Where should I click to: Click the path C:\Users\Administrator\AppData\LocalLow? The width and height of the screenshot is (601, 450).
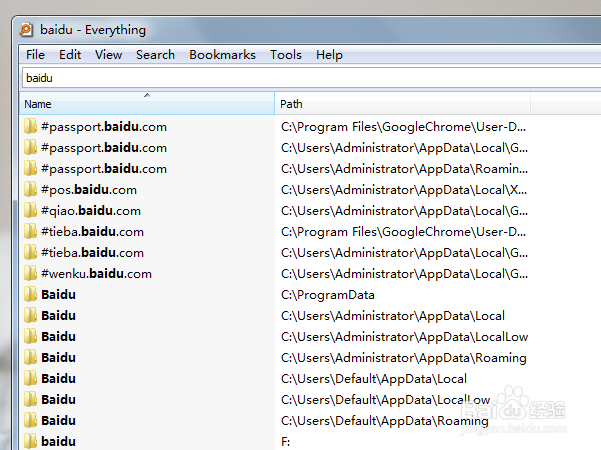pyautogui.click(x=404, y=337)
